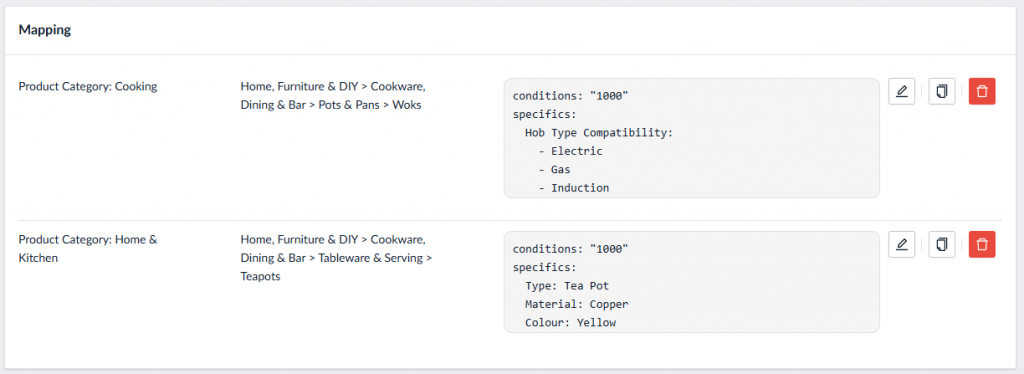Edit the Cooking category mapping

[901, 91]
